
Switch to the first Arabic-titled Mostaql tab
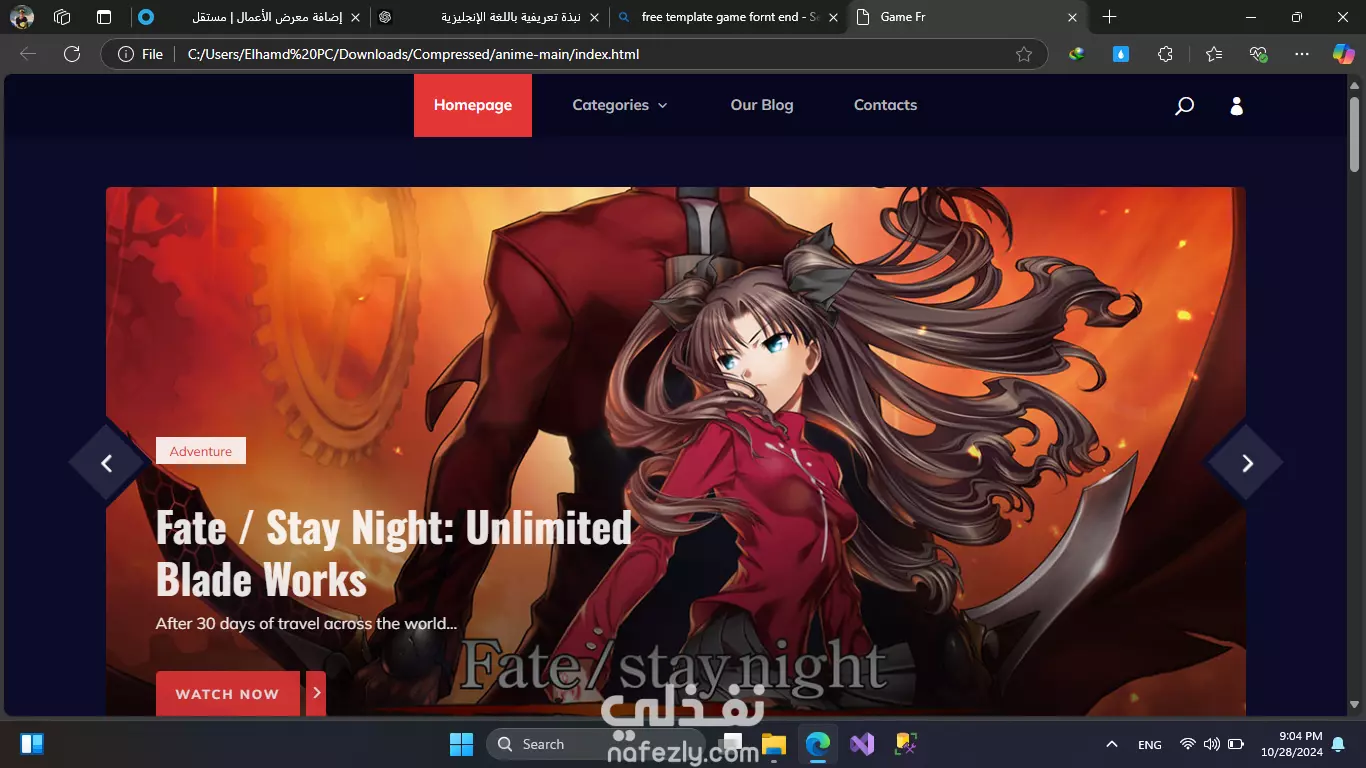[248, 17]
